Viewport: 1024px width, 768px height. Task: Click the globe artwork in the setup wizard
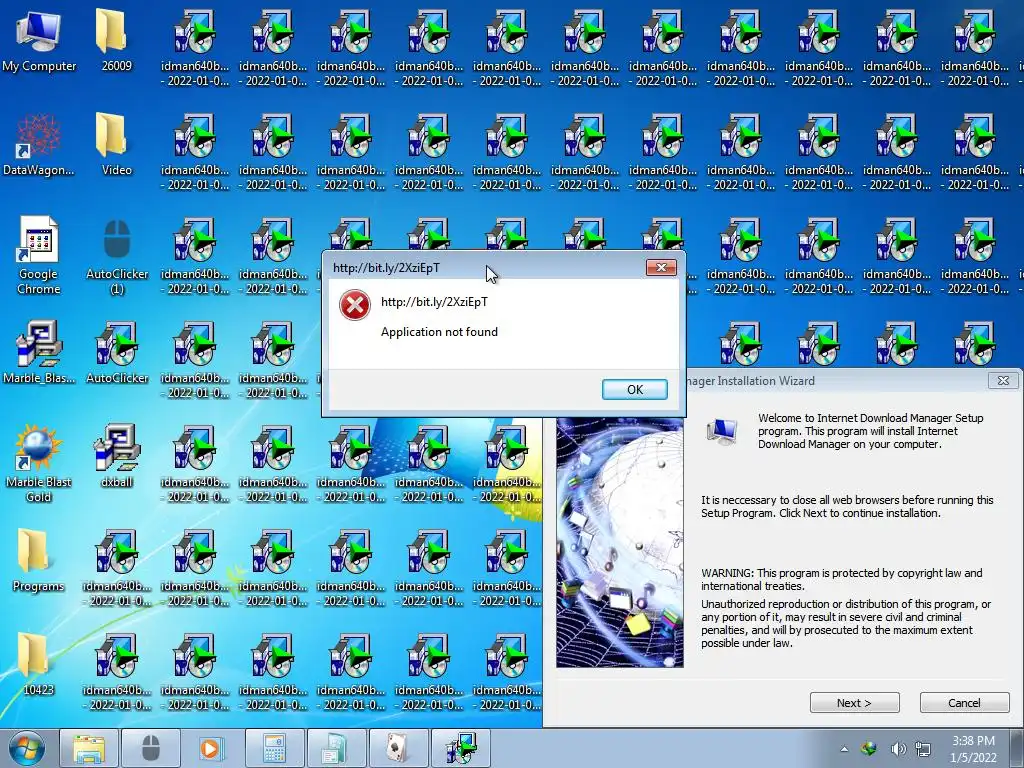coord(620,543)
